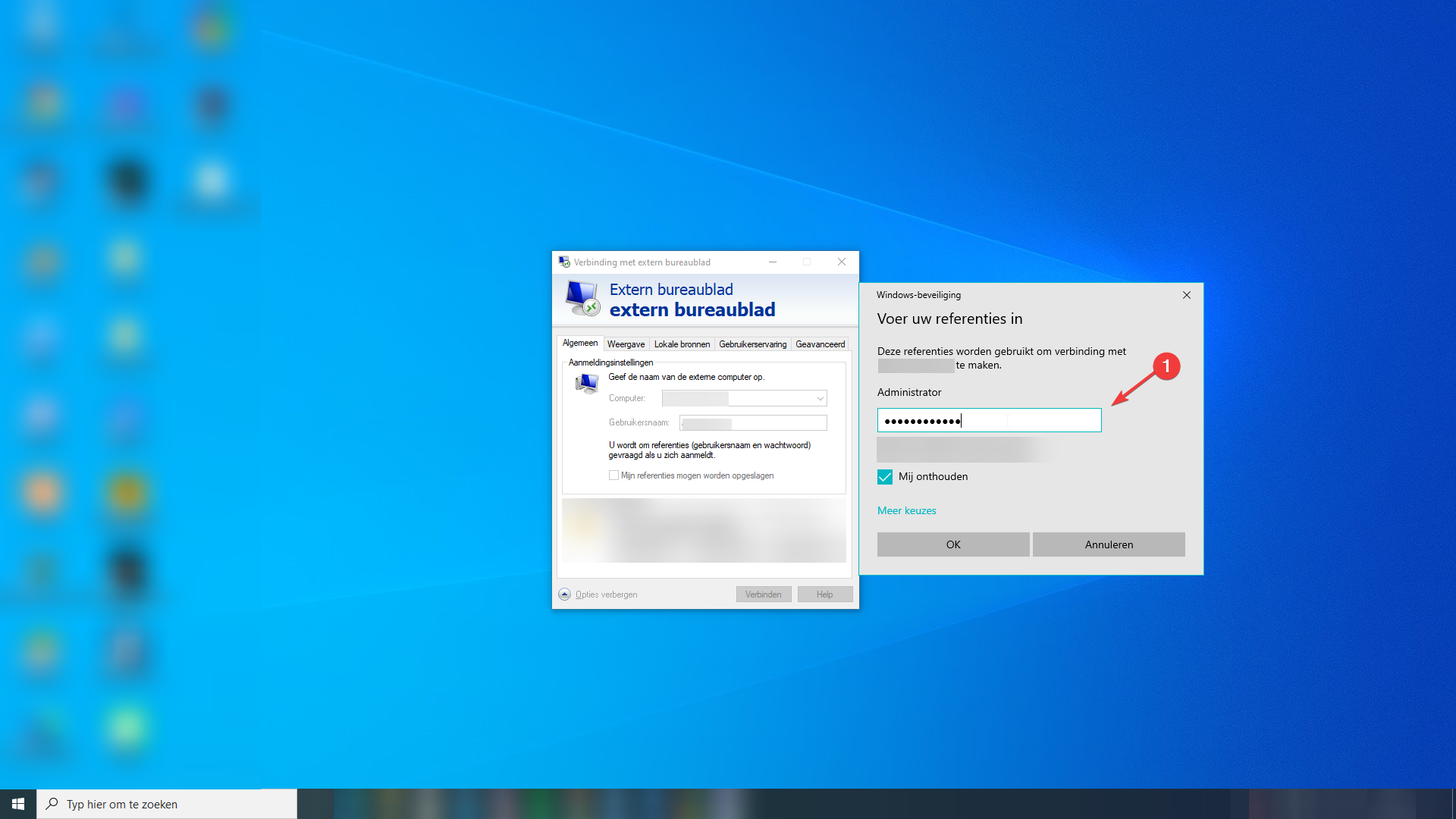Click the Voer uw referenties in heading
Viewport: 1456px width, 819px height.
tap(949, 319)
